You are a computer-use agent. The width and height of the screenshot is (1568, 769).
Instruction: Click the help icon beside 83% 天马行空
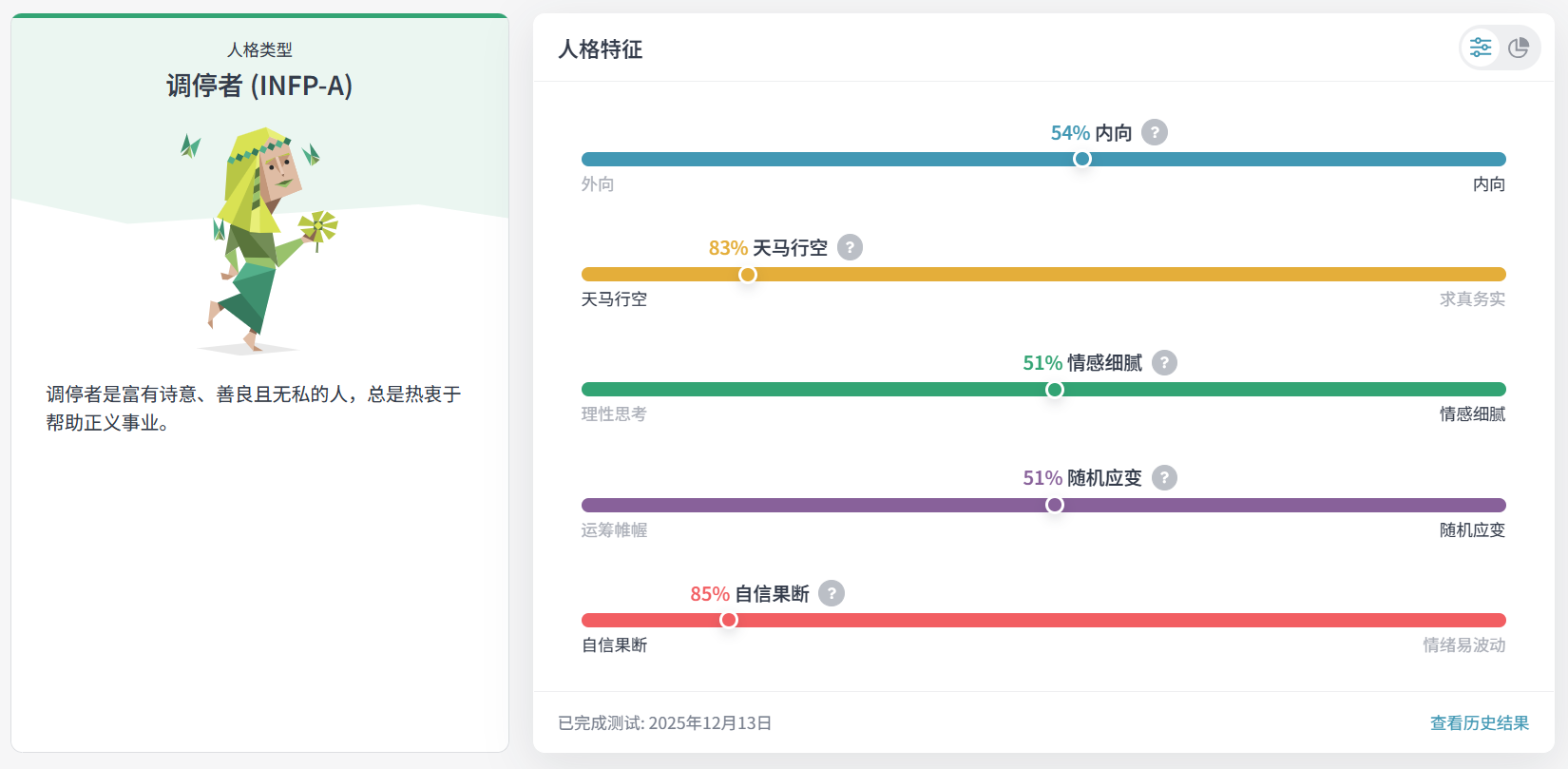(x=850, y=247)
